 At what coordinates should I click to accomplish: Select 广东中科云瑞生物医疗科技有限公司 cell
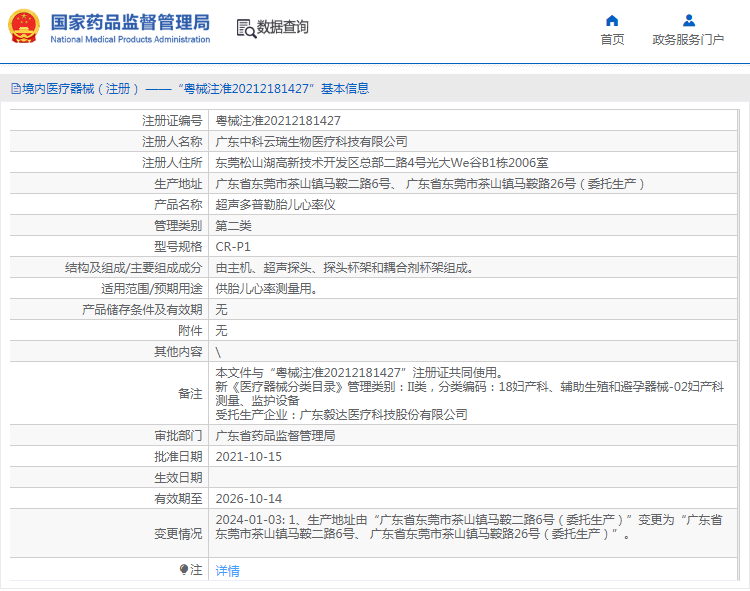point(311,142)
